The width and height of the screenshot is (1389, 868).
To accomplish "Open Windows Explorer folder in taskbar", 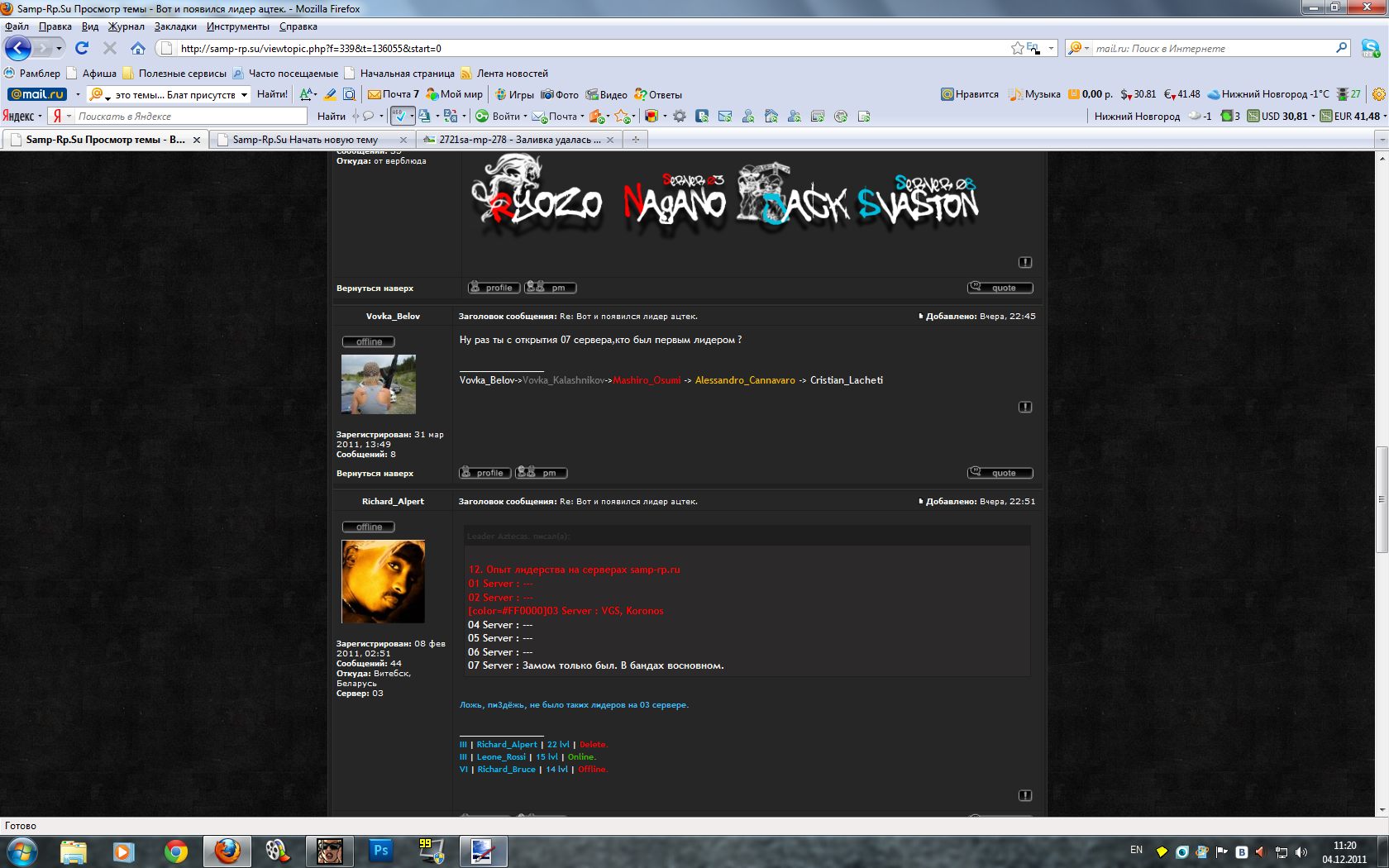I will point(73,851).
